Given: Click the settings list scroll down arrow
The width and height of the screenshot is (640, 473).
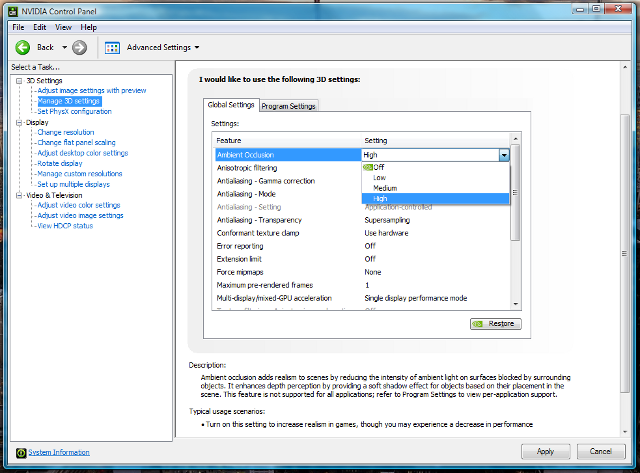Looking at the screenshot, I should point(515,304).
